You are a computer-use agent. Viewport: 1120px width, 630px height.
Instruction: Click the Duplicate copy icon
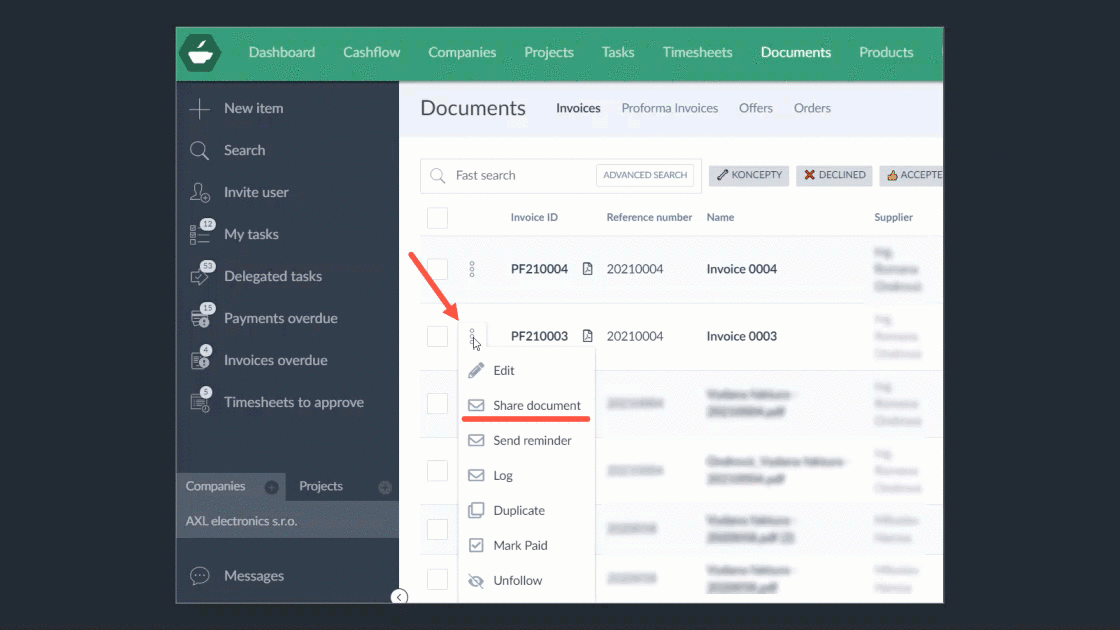point(476,510)
